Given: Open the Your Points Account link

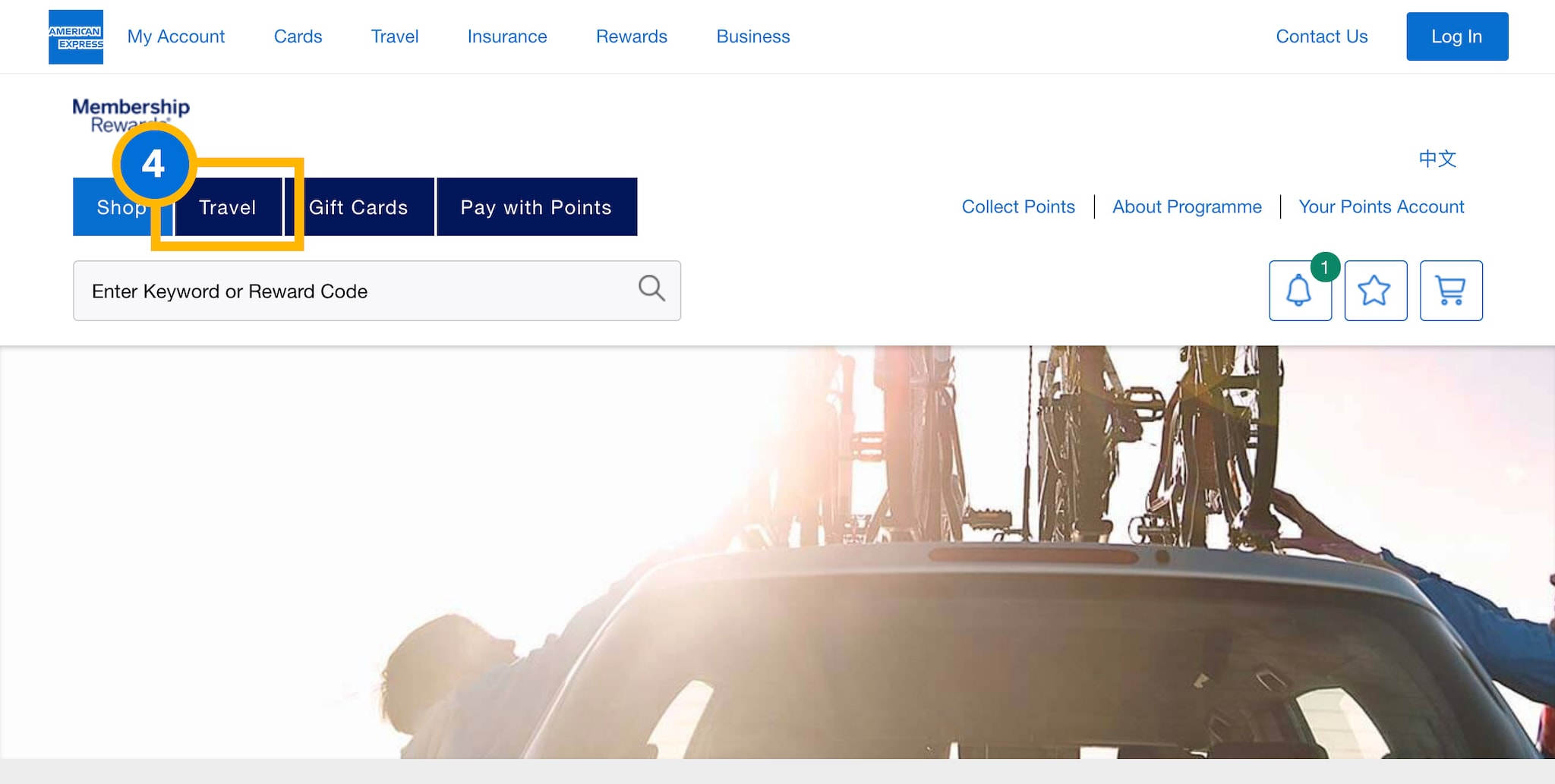Looking at the screenshot, I should click(1381, 206).
